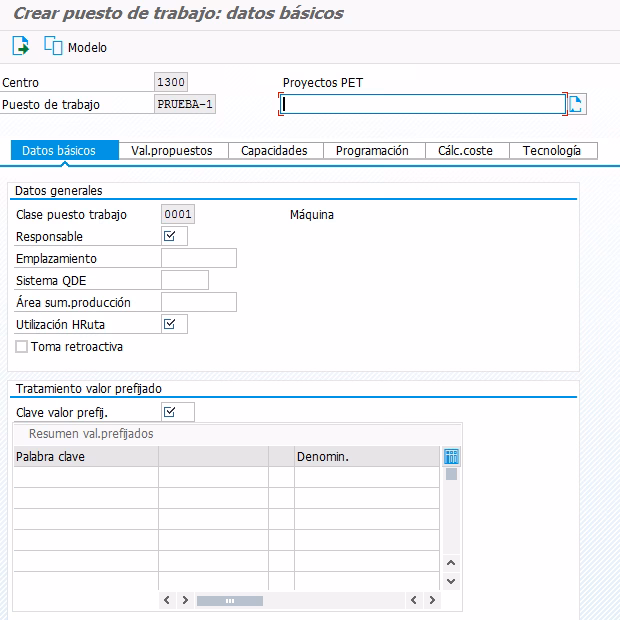Click the far-right left scroll arrow
The image size is (620, 620).
click(414, 600)
